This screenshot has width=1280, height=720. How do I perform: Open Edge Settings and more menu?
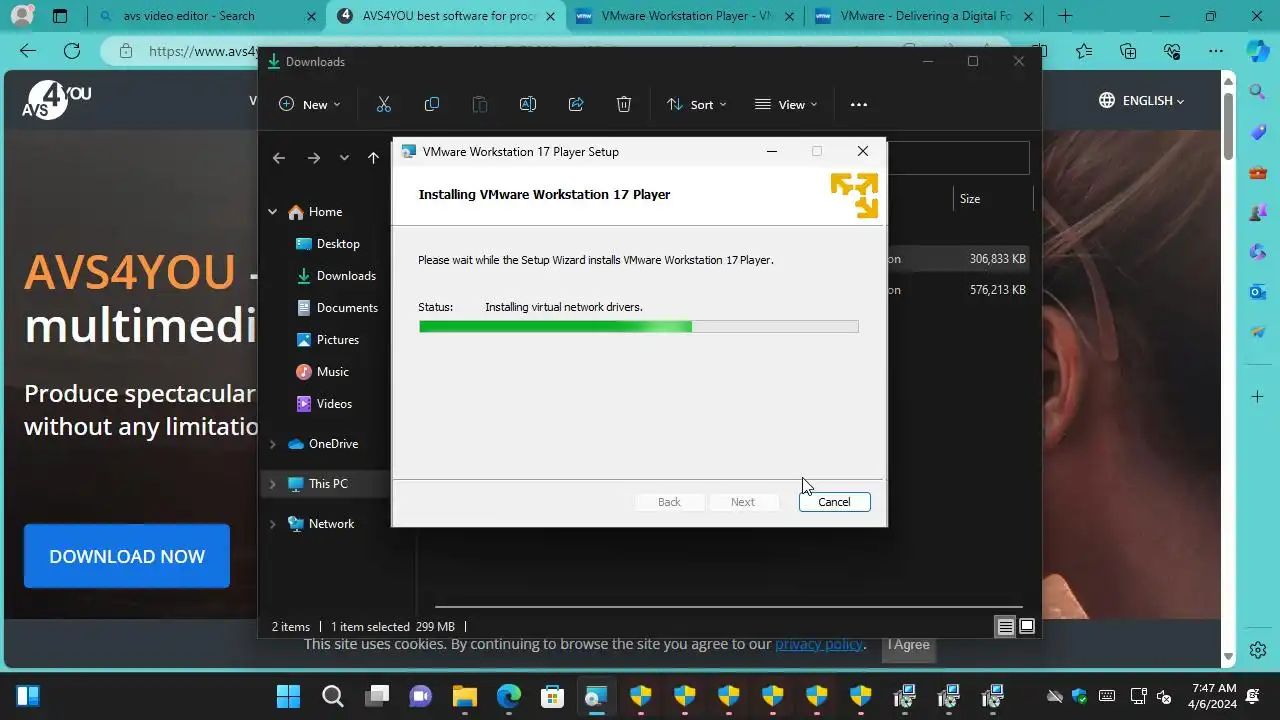[x=1216, y=51]
